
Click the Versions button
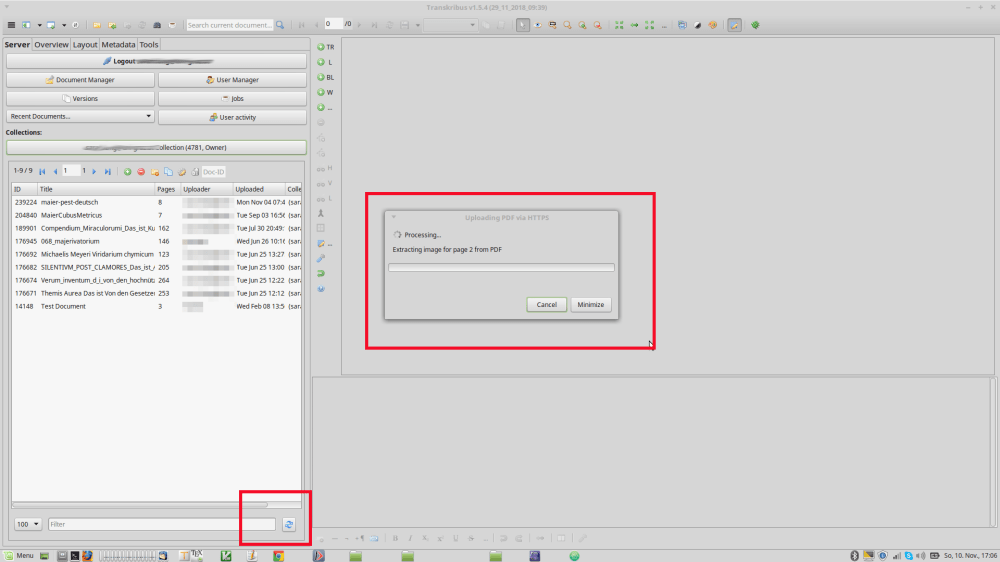point(80,99)
